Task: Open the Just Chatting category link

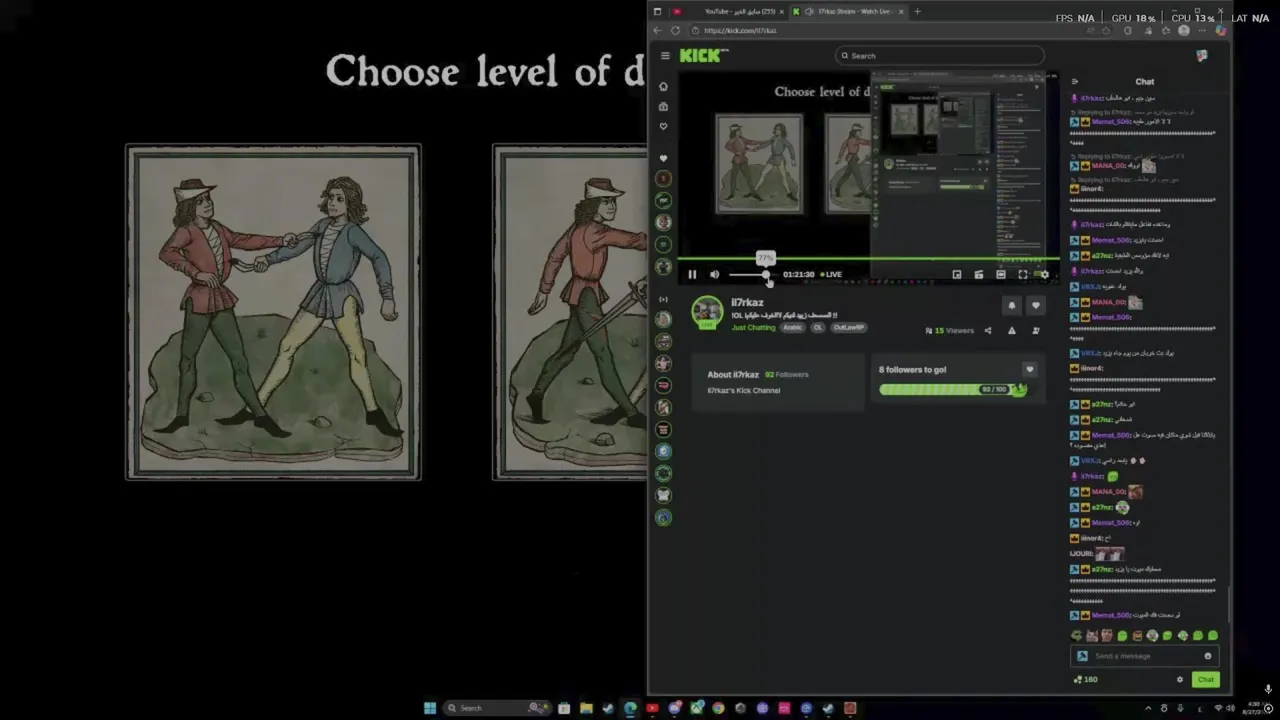Action: pos(753,328)
